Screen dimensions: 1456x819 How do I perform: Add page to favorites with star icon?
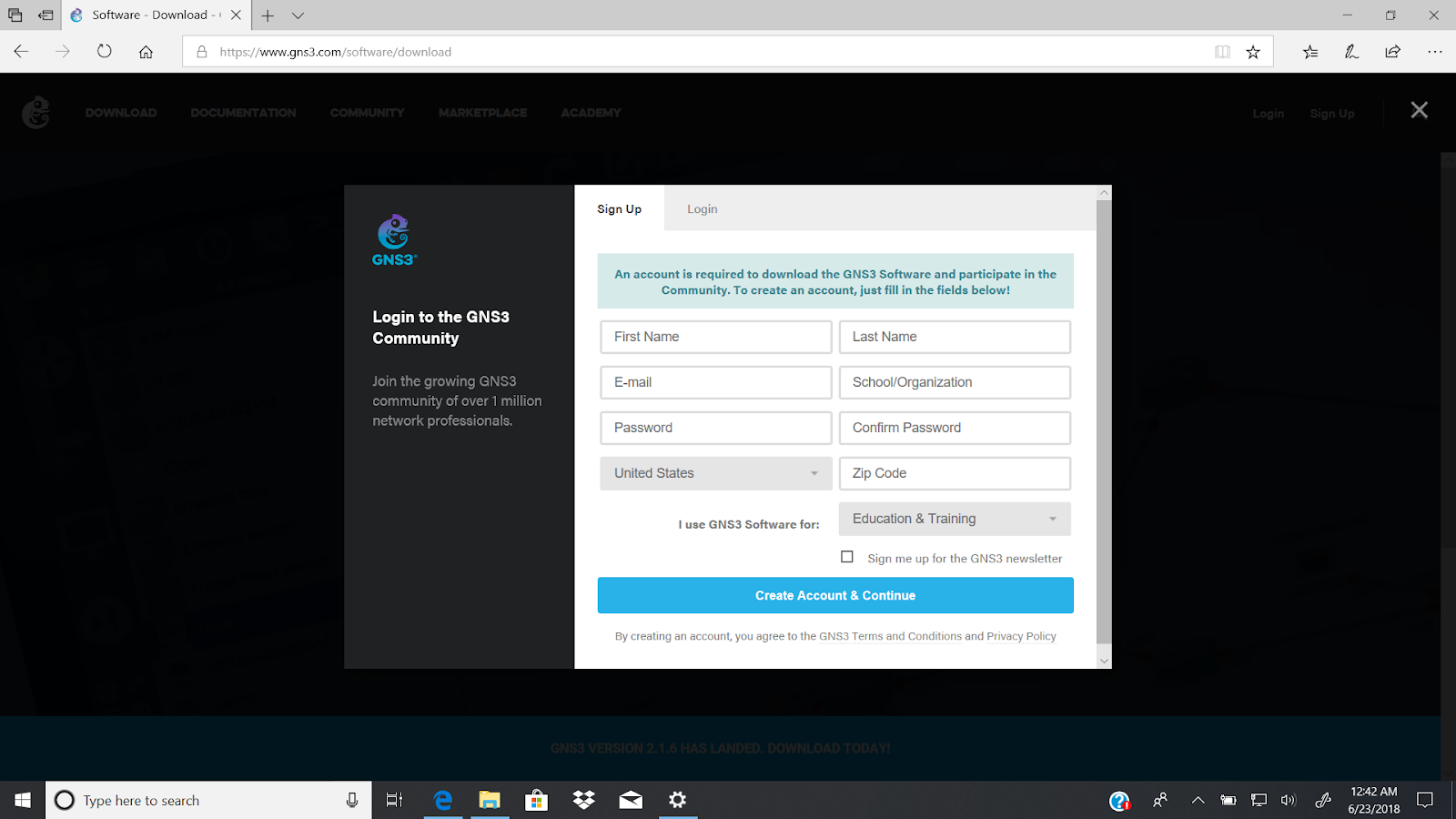(x=1253, y=52)
